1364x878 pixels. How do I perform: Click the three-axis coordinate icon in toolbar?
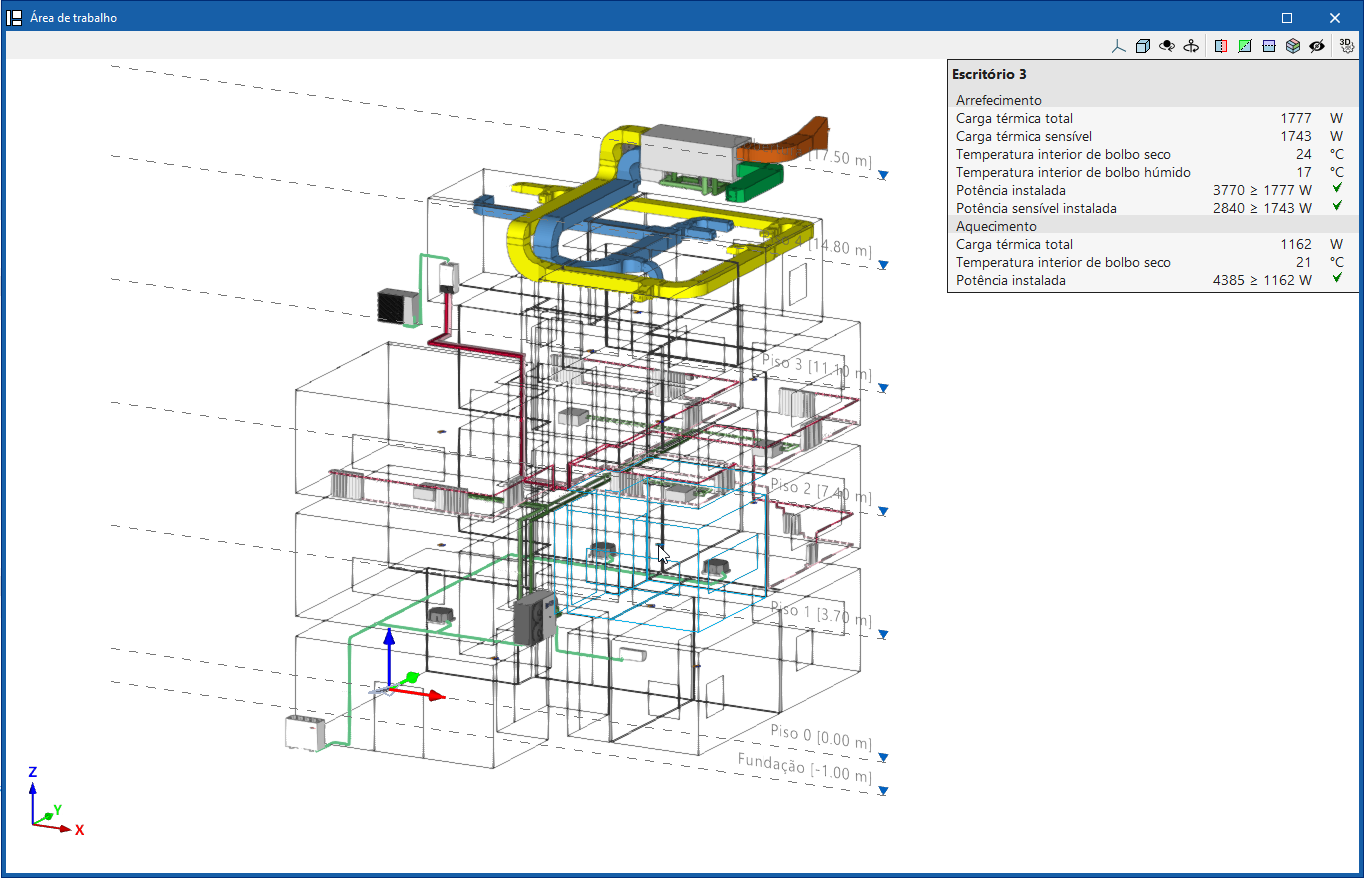click(1119, 46)
